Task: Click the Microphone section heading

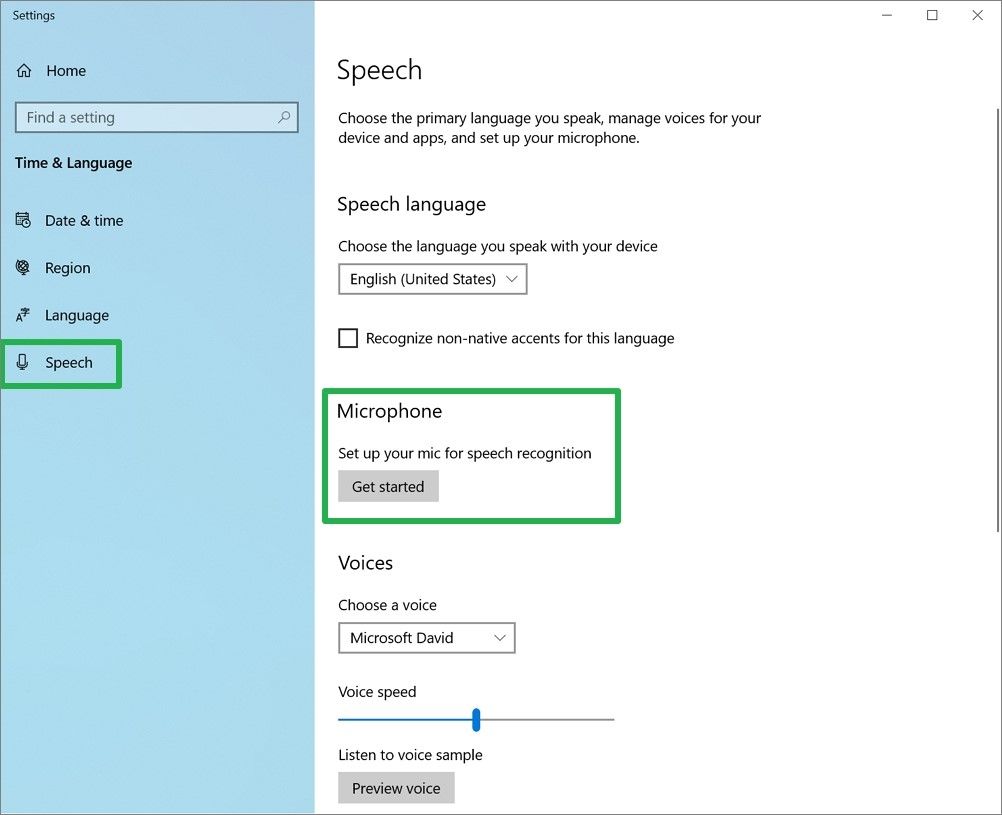Action: point(389,411)
